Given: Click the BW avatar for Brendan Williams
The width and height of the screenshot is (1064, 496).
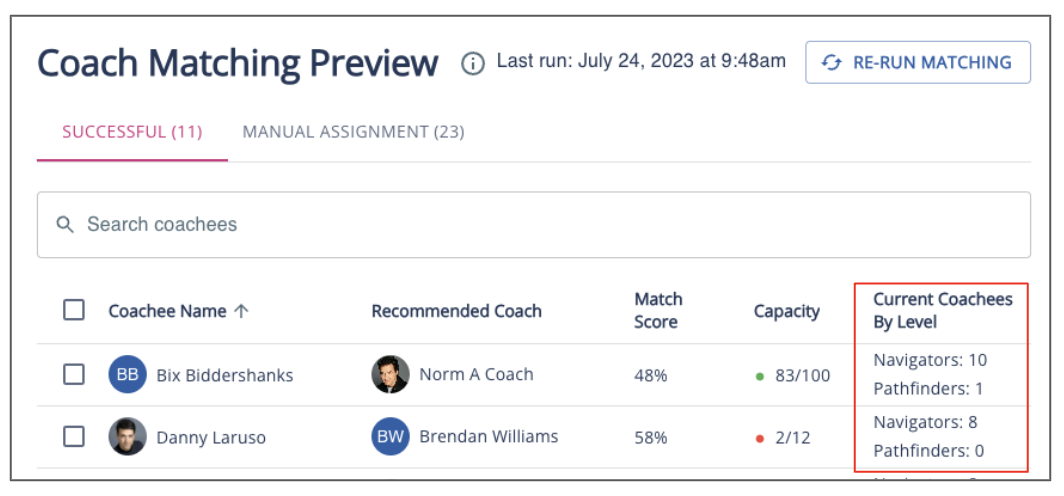Looking at the screenshot, I should 390,437.
